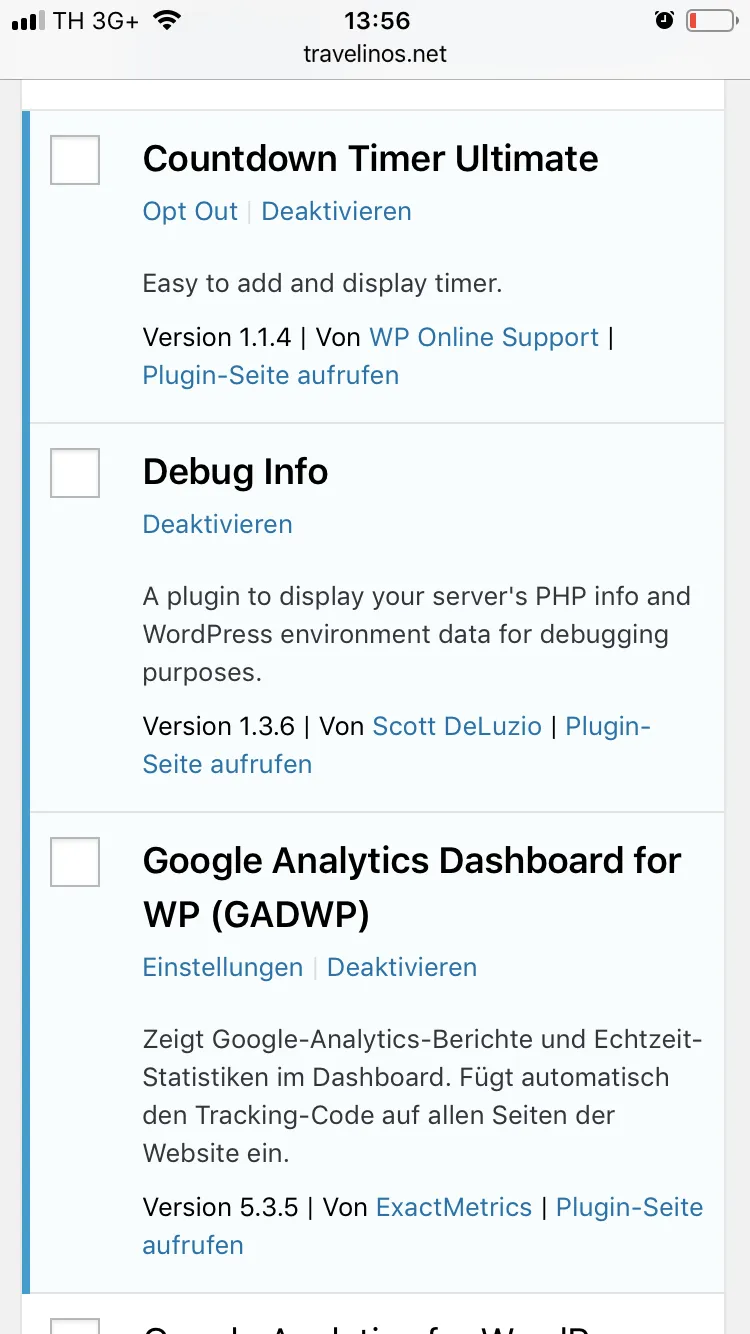This screenshot has height=1334, width=750.
Task: Tap the clock showing 13:56
Action: (377, 20)
